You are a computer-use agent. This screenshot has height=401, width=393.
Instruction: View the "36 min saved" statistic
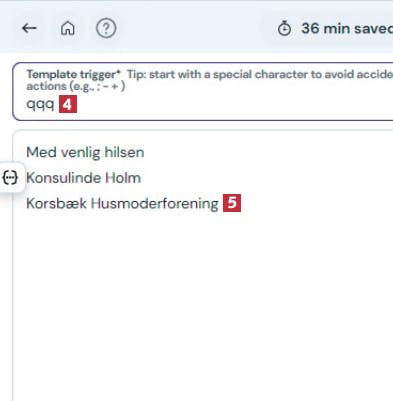tap(347, 28)
